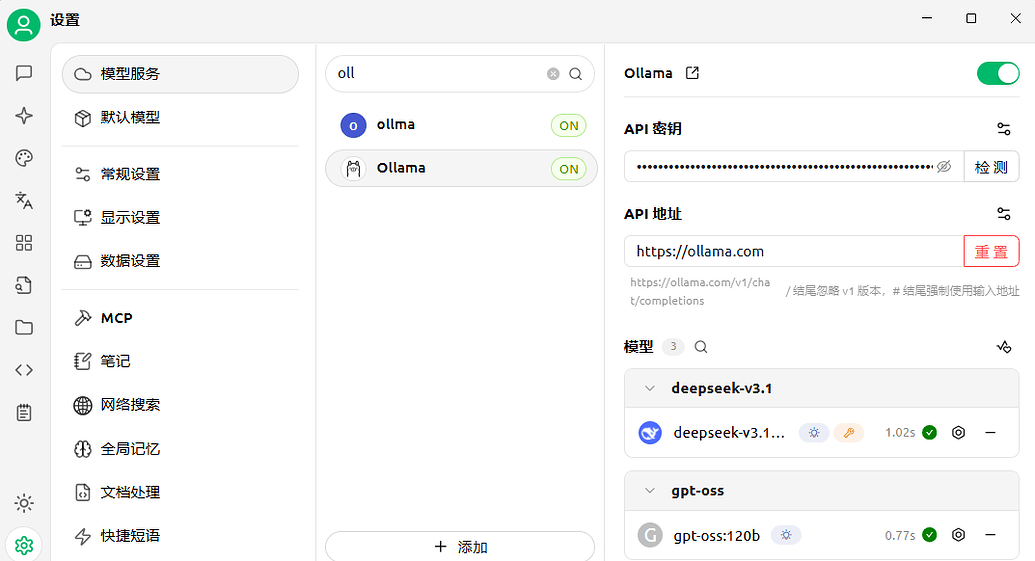Show the hidden API key
Screen dimensions: 1035x561
[x=944, y=166]
